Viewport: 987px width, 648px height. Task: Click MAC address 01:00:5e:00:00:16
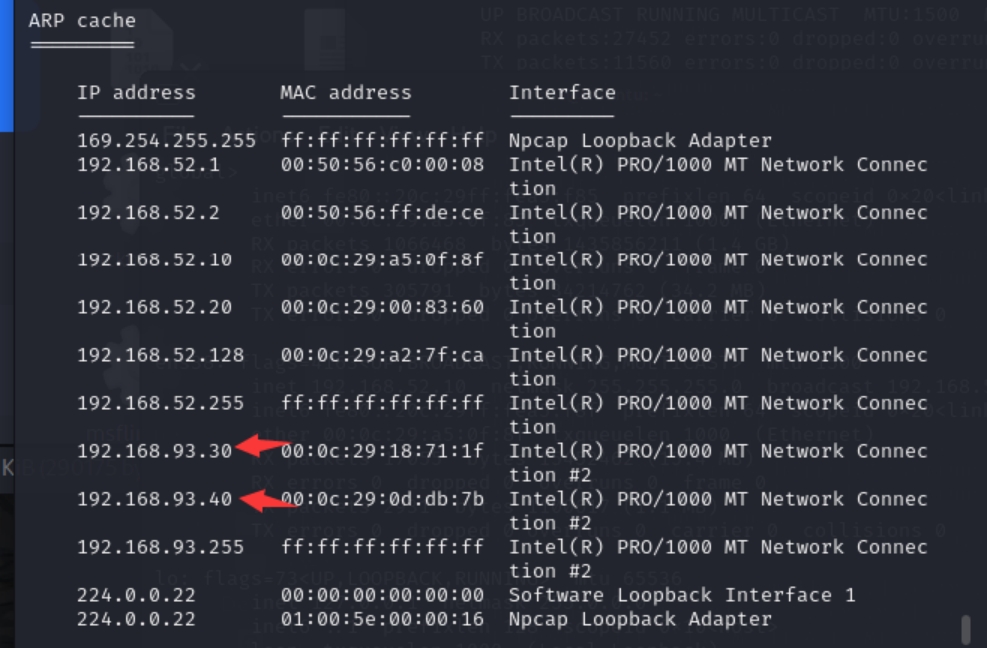click(x=382, y=619)
